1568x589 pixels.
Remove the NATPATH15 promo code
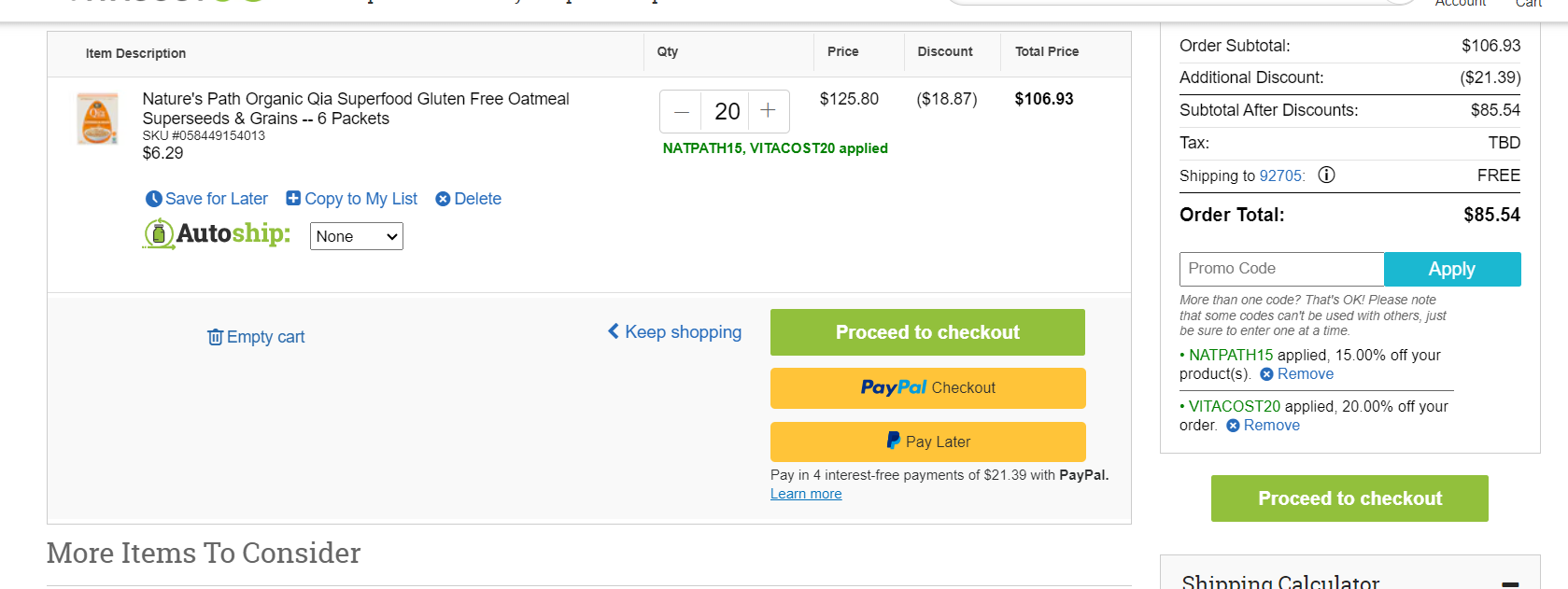click(1296, 374)
